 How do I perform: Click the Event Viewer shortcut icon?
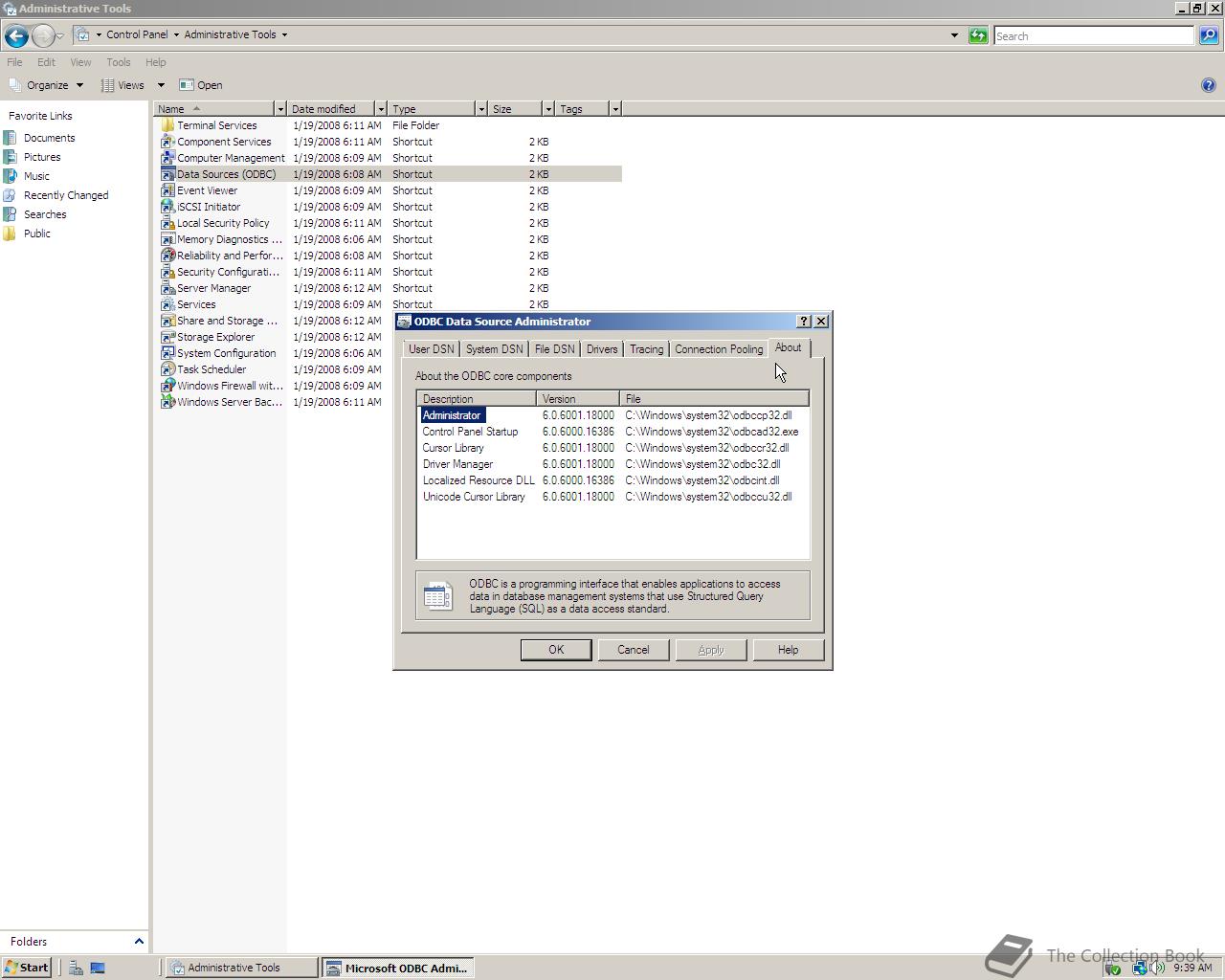167,190
